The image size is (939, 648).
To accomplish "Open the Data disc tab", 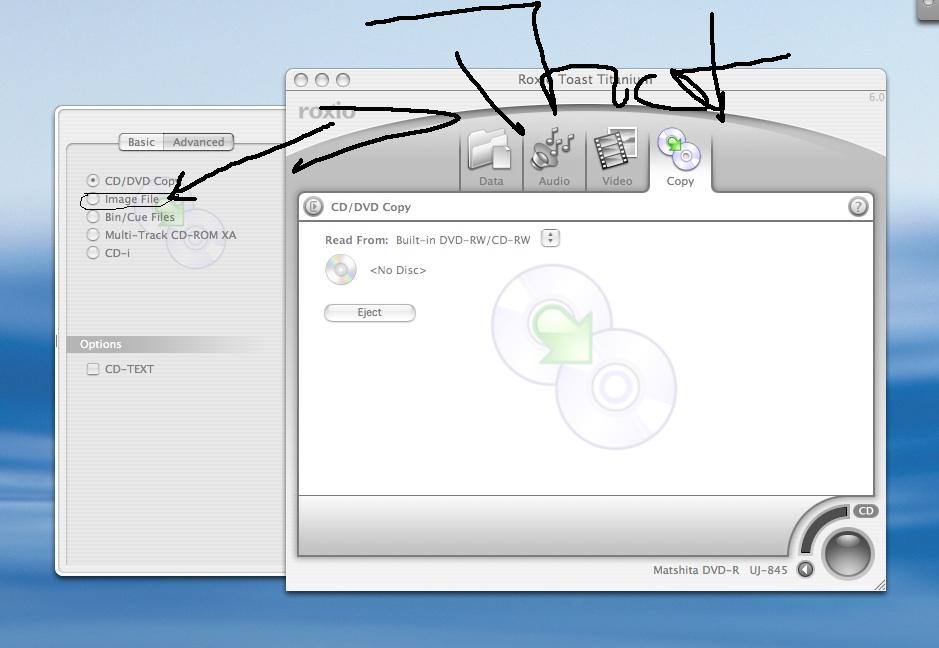I will click(491, 158).
